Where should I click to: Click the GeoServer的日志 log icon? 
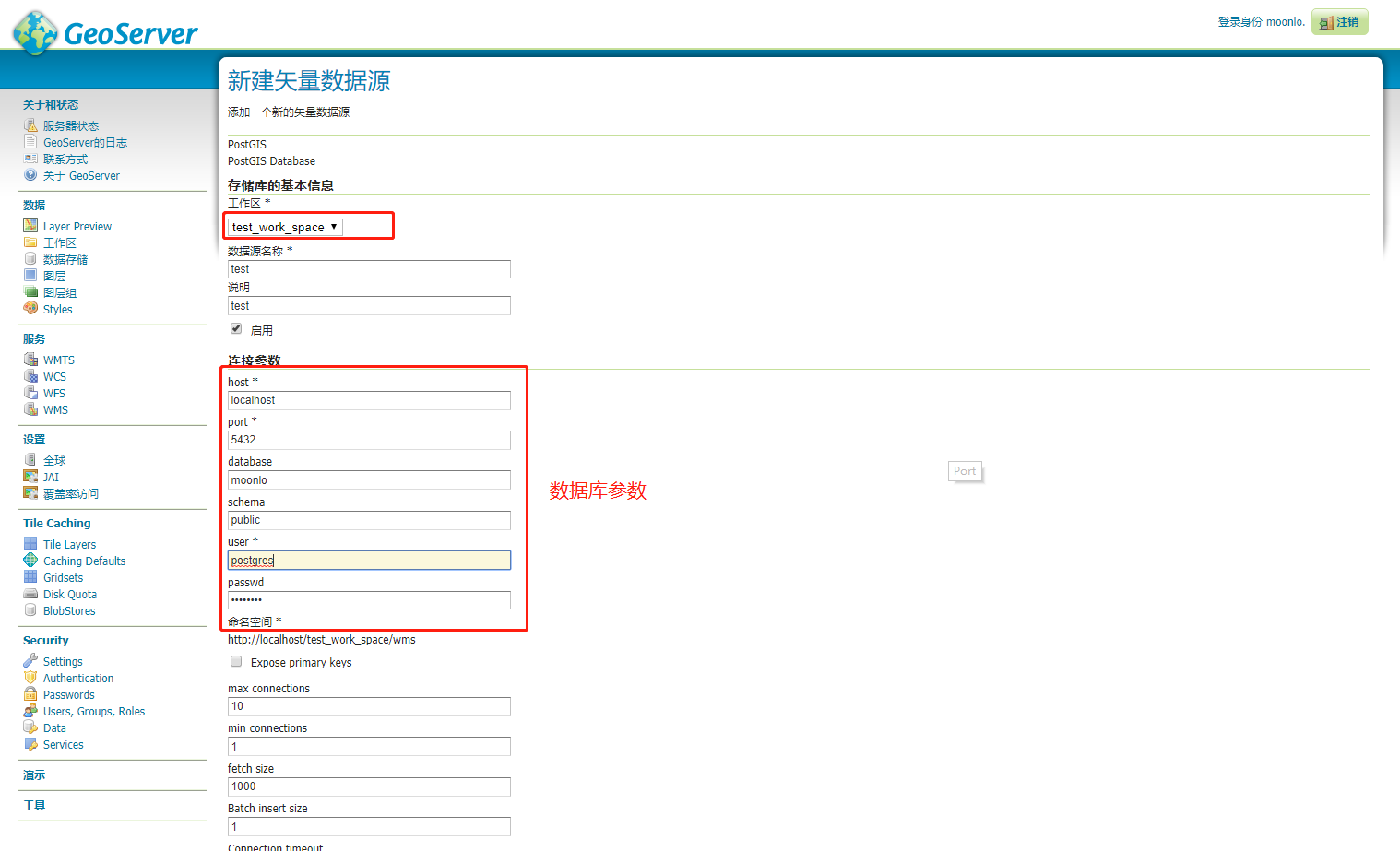tap(30, 142)
